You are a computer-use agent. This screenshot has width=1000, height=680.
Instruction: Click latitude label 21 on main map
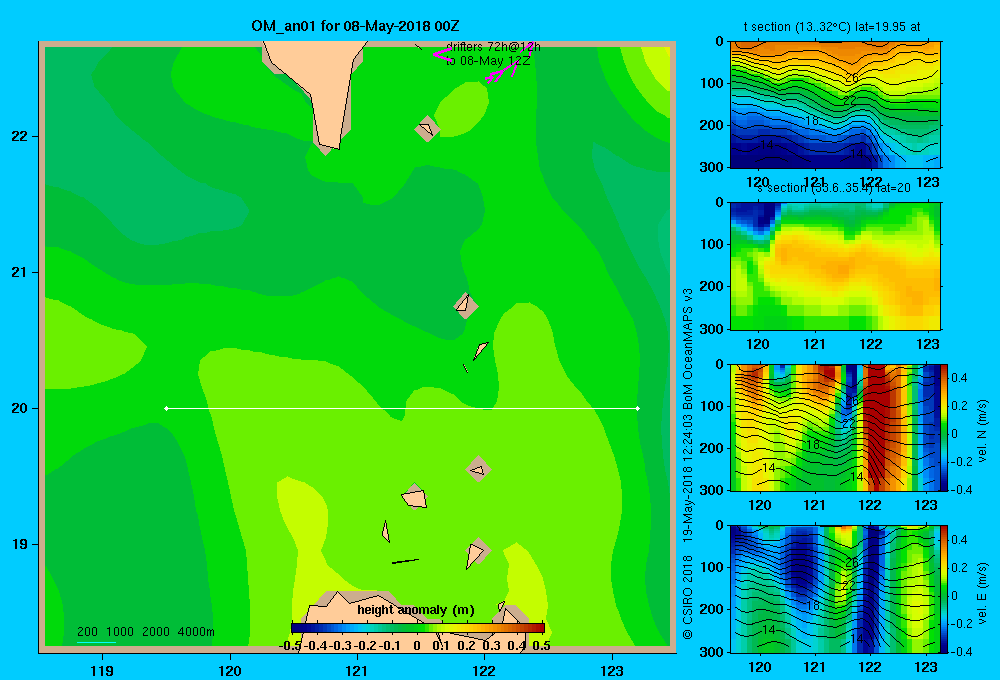[x=20, y=272]
